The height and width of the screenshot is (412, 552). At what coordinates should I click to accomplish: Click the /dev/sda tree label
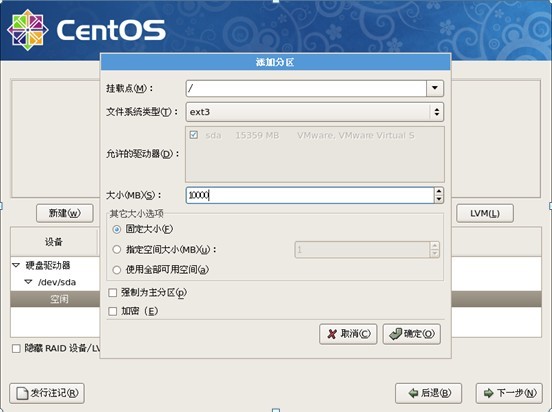(x=57, y=282)
